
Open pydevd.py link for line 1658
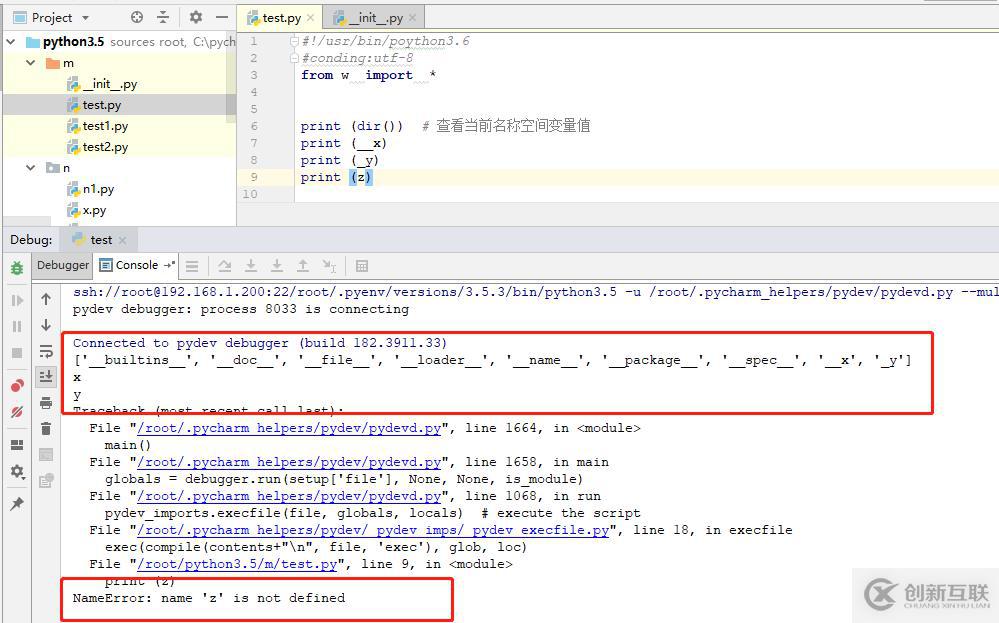tap(289, 462)
